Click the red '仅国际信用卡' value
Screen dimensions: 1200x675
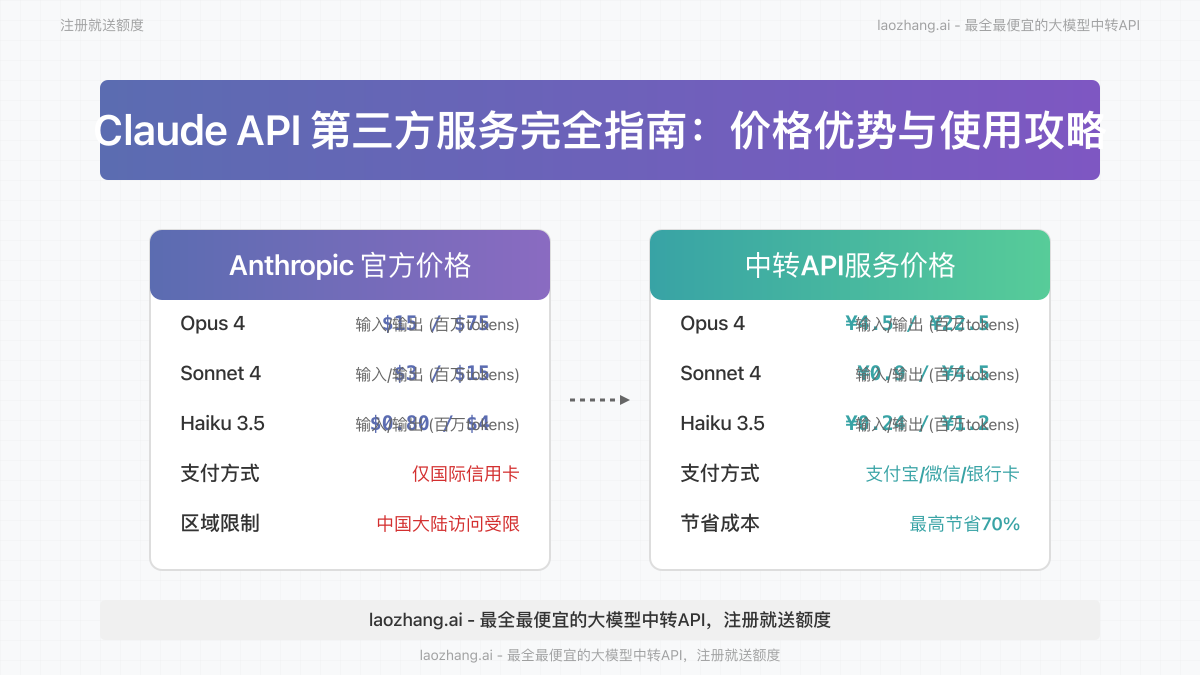click(466, 474)
